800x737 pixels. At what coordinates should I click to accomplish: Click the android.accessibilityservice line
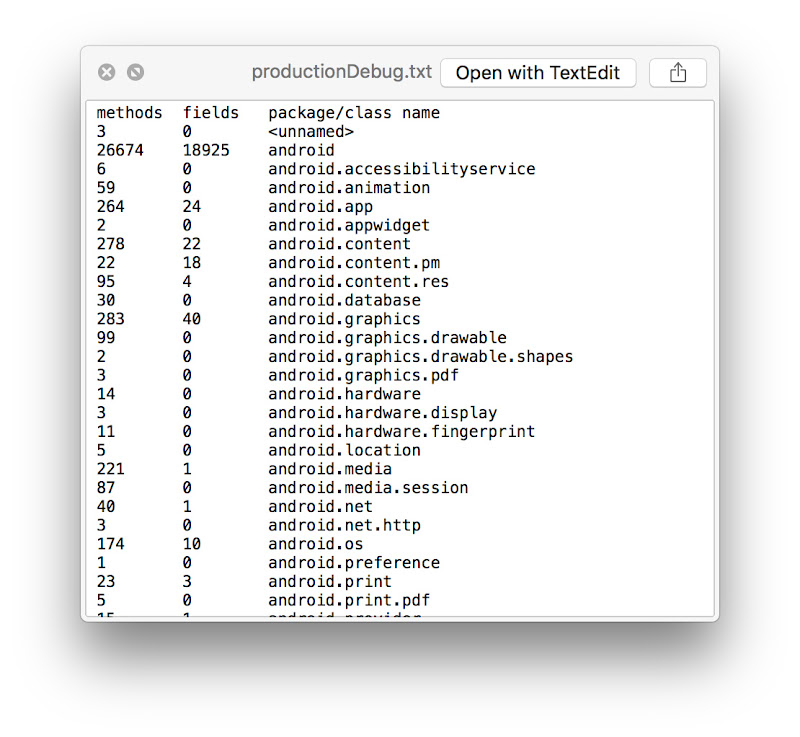pyautogui.click(x=401, y=169)
